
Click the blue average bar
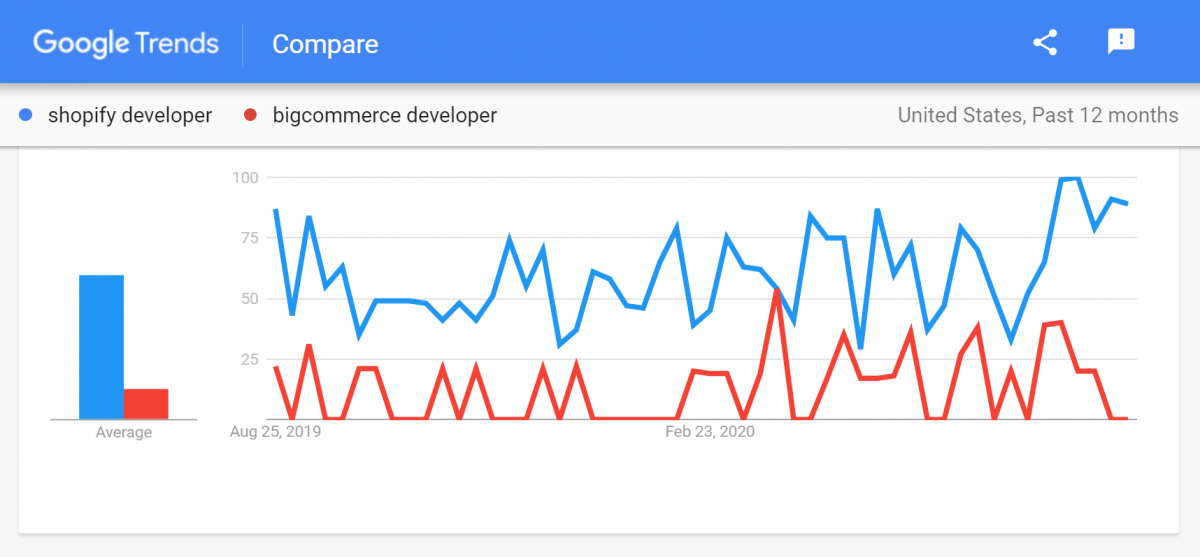point(102,347)
